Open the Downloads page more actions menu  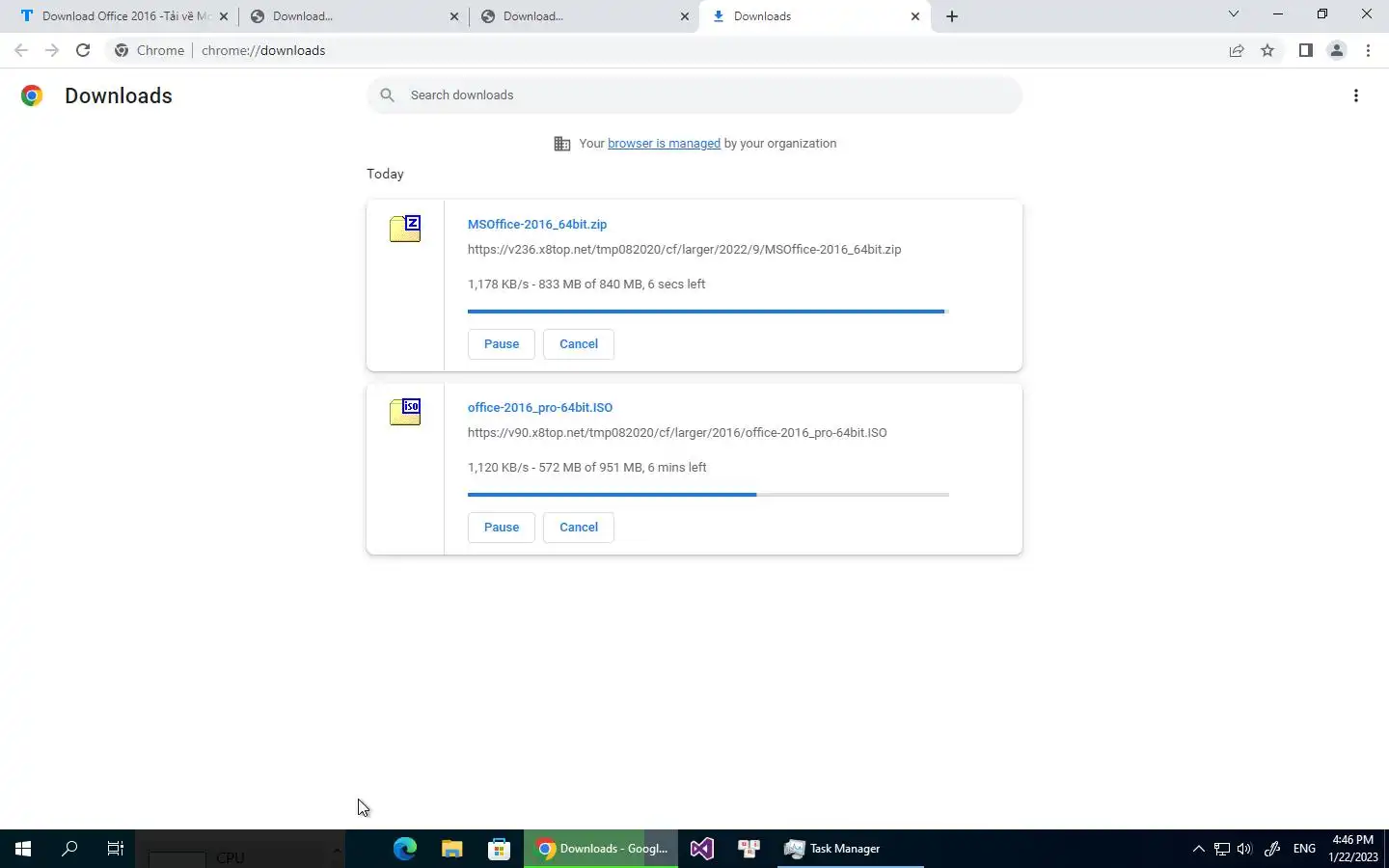1356,95
